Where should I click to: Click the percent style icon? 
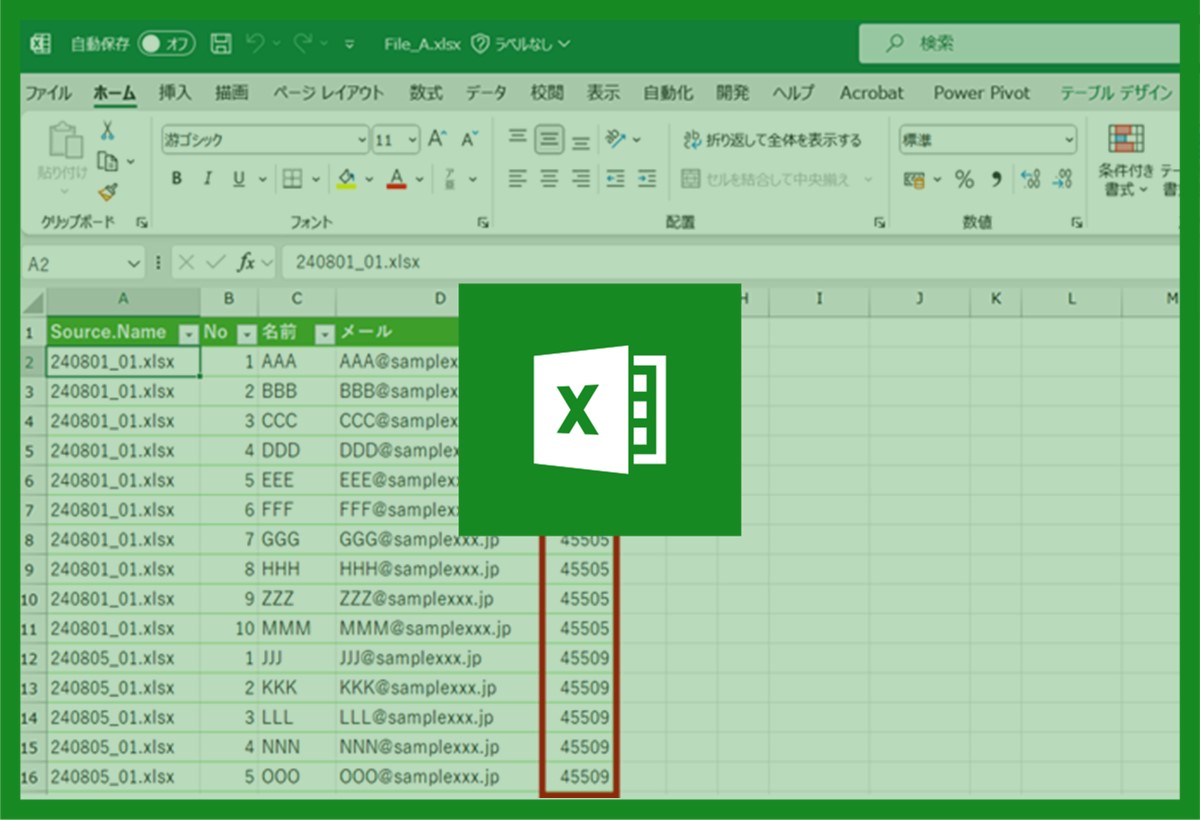(x=964, y=180)
